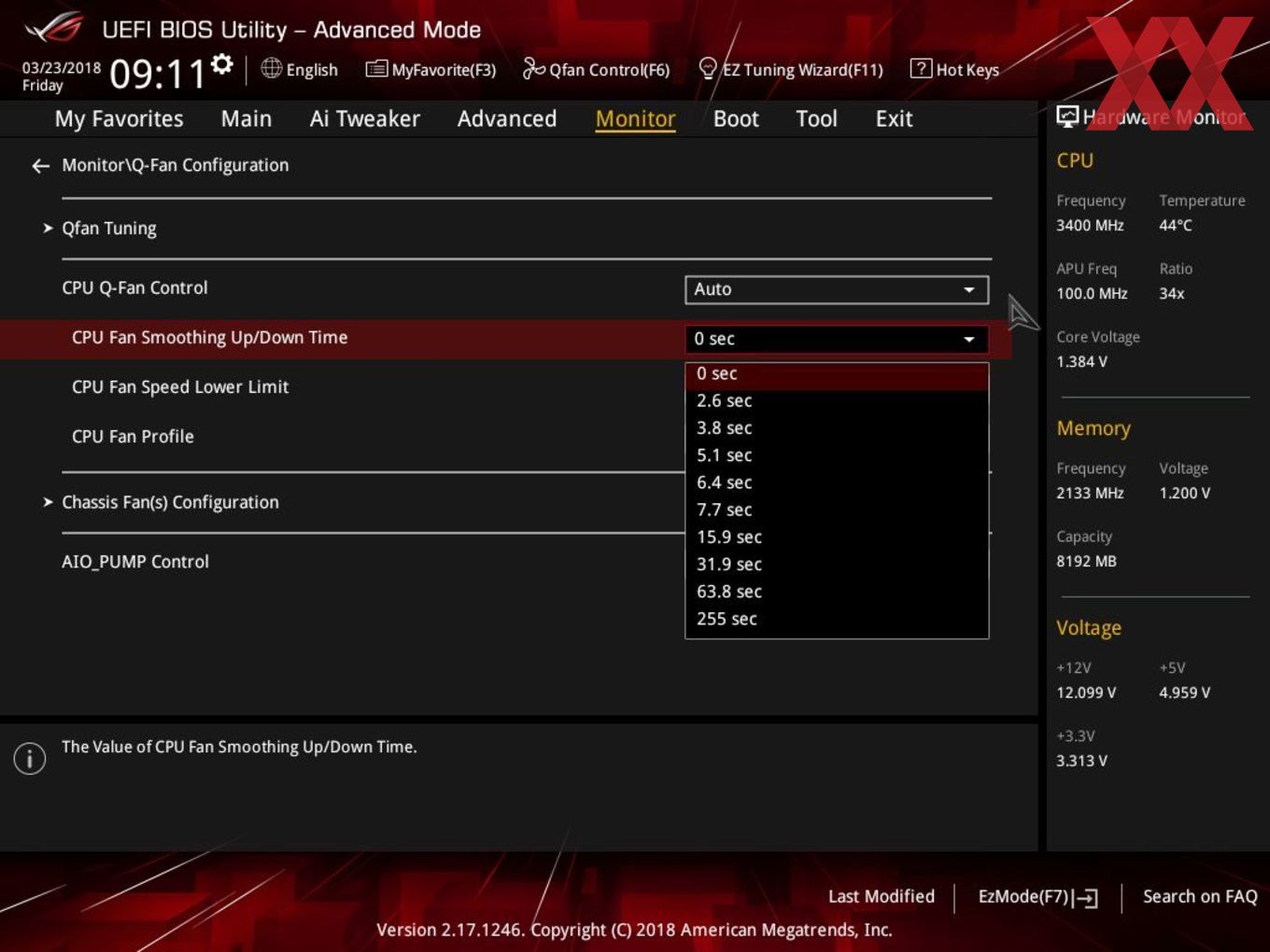Image resolution: width=1270 pixels, height=952 pixels.
Task: Open the Ai Tweaker tab
Action: 365,119
